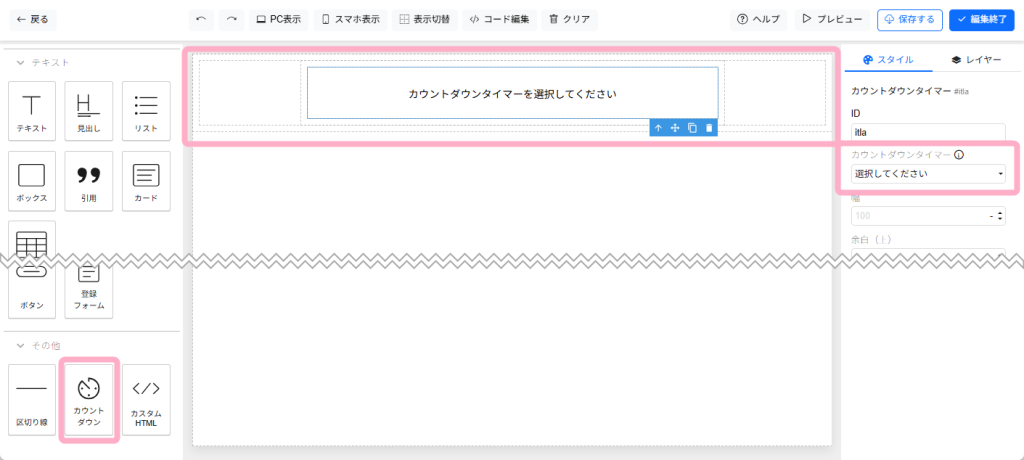The height and width of the screenshot is (460, 1024).
Task: Insert the 引用 (quote) block
Action: (89, 181)
